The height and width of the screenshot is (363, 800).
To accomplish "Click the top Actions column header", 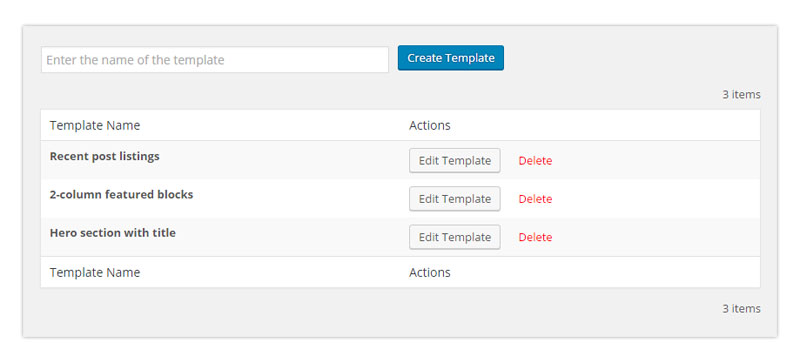I will [x=430, y=125].
